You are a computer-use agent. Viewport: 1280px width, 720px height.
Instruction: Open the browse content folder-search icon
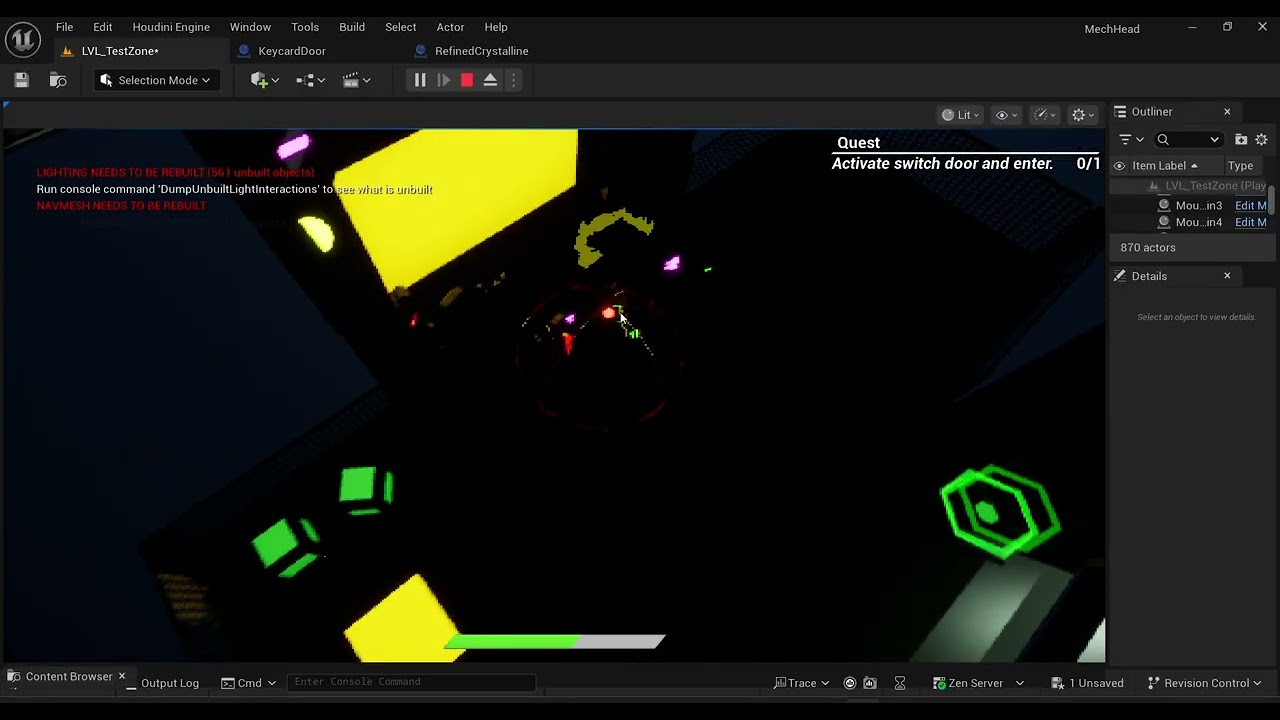coord(58,80)
